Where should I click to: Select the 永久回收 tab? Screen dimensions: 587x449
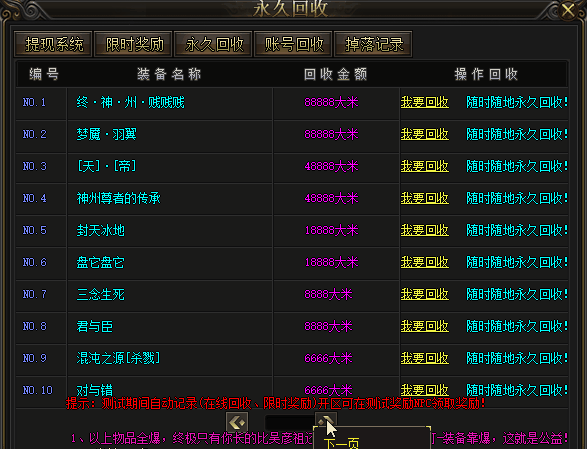click(213, 44)
